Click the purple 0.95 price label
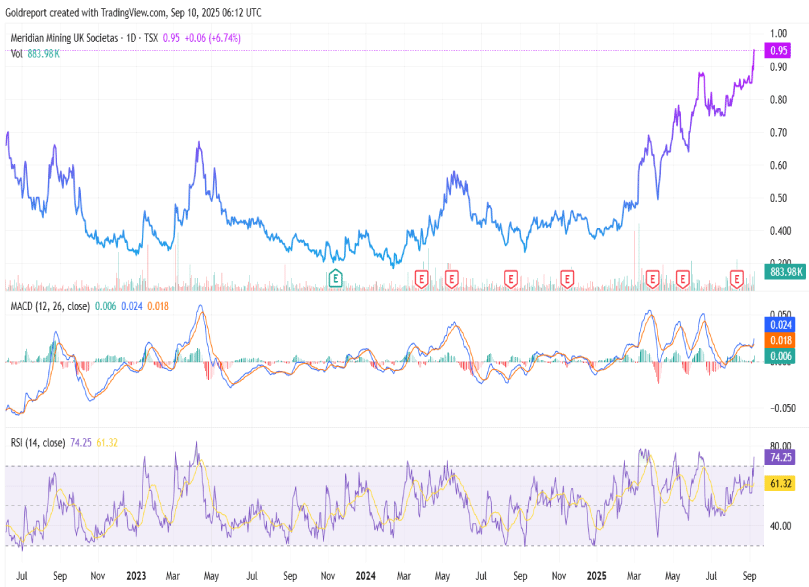The width and height of the screenshot is (809, 587). (779, 50)
